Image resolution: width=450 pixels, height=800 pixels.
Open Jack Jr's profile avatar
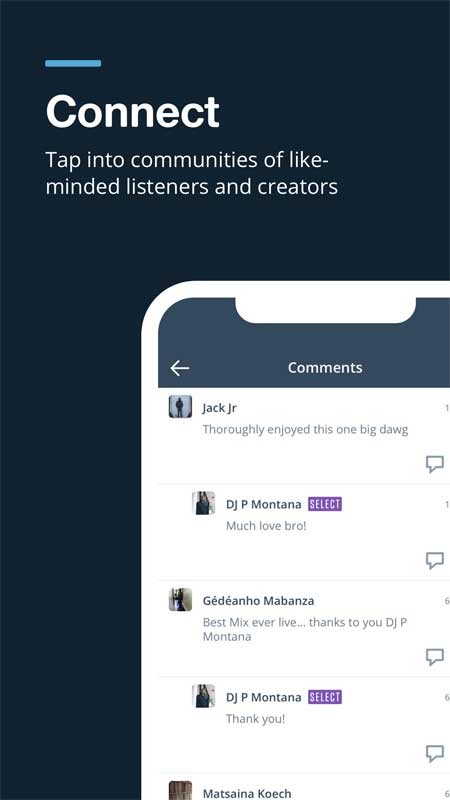click(x=181, y=407)
